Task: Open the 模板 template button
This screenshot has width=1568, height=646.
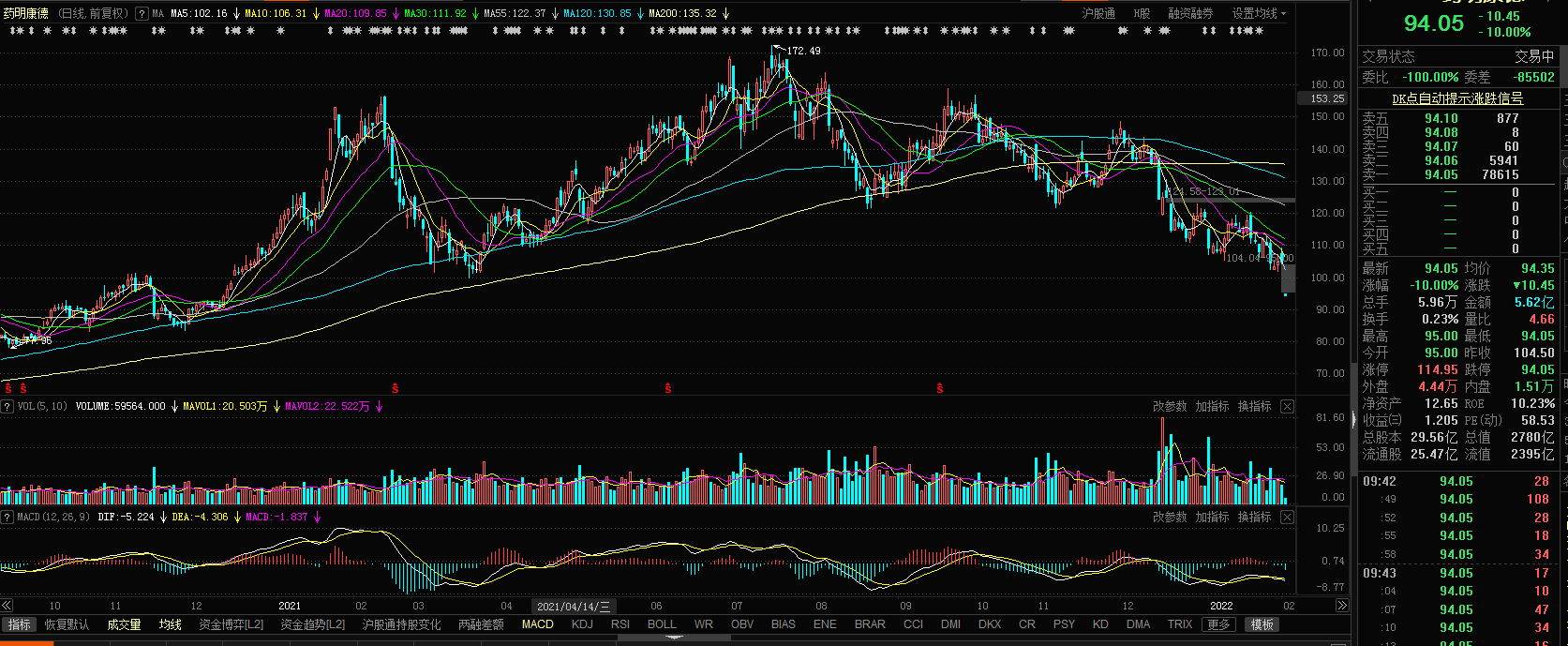Action: pyautogui.click(x=1262, y=624)
